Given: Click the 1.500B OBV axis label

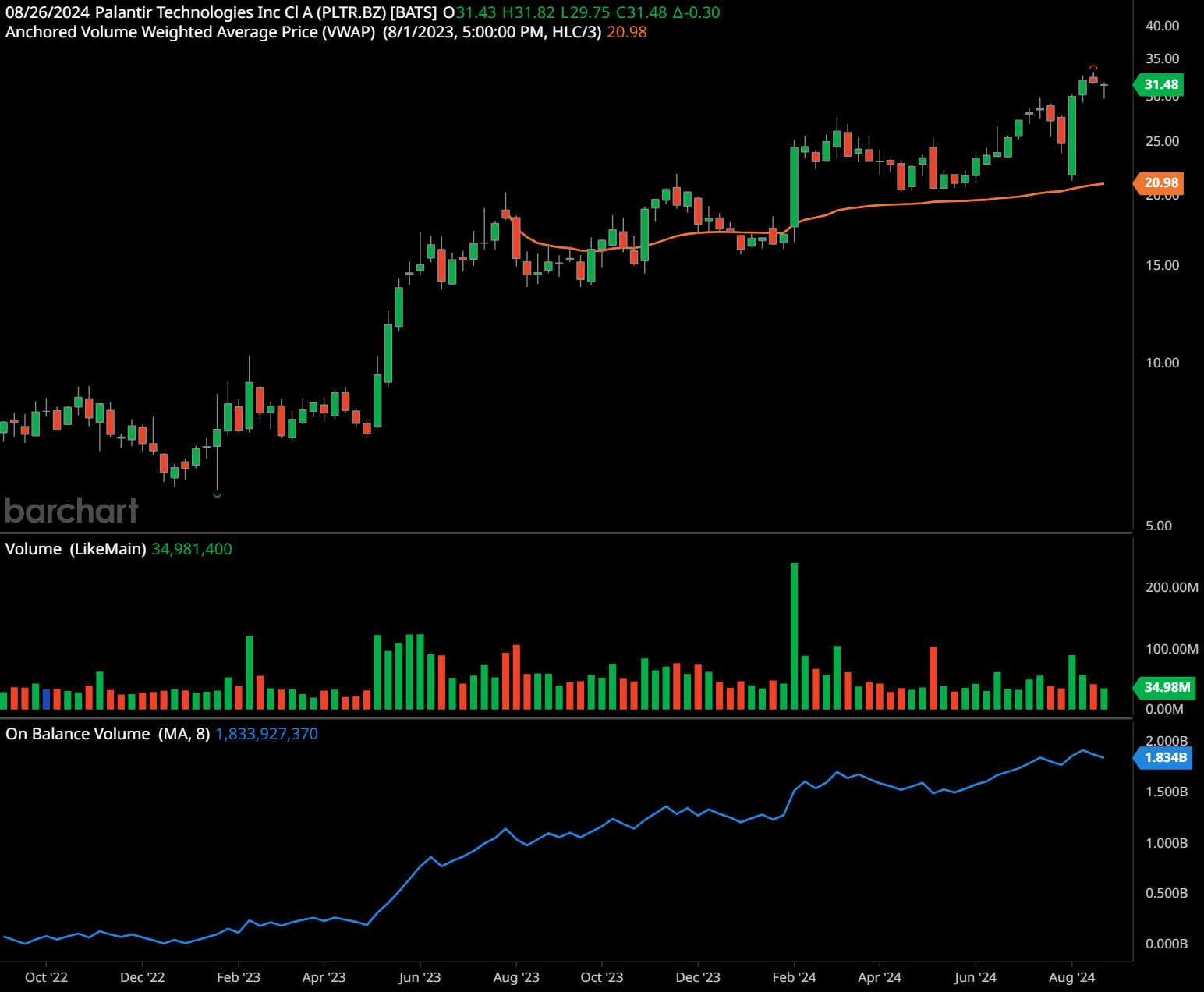Looking at the screenshot, I should click(x=1167, y=792).
